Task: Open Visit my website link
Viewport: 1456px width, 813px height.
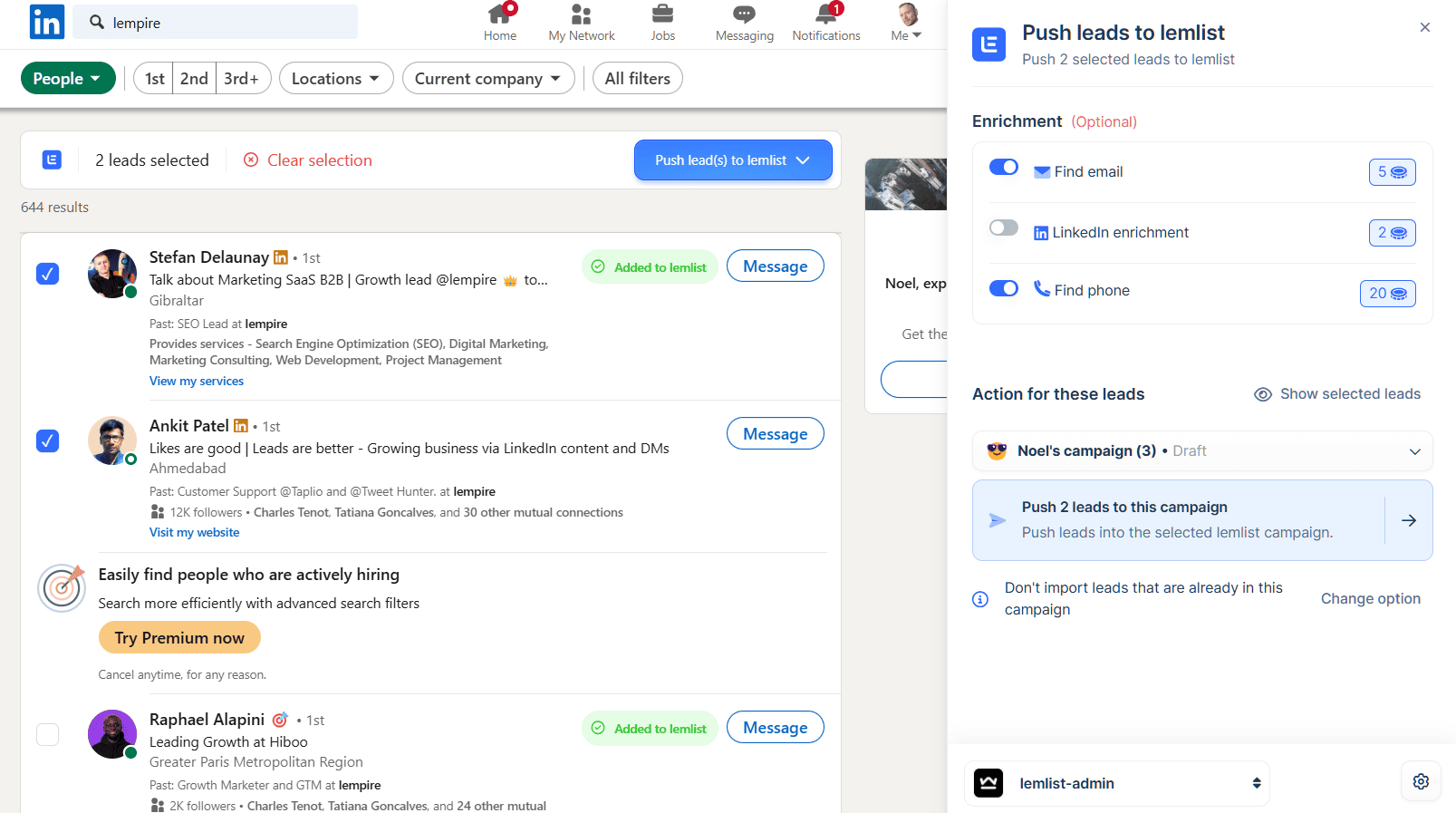Action: (195, 533)
